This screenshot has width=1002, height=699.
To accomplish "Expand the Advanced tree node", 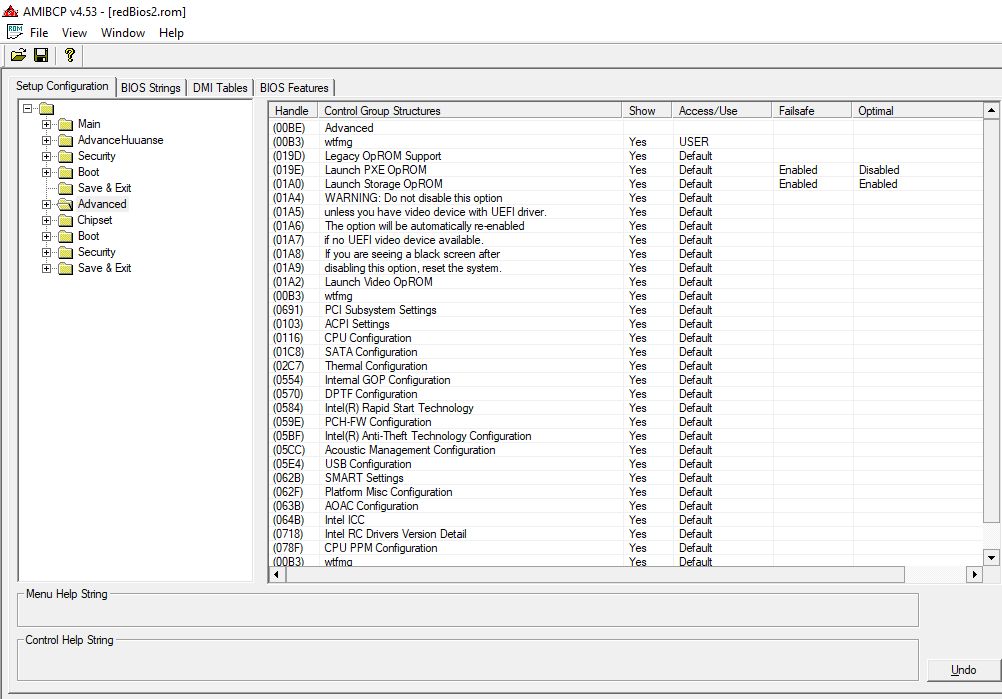I will point(47,204).
